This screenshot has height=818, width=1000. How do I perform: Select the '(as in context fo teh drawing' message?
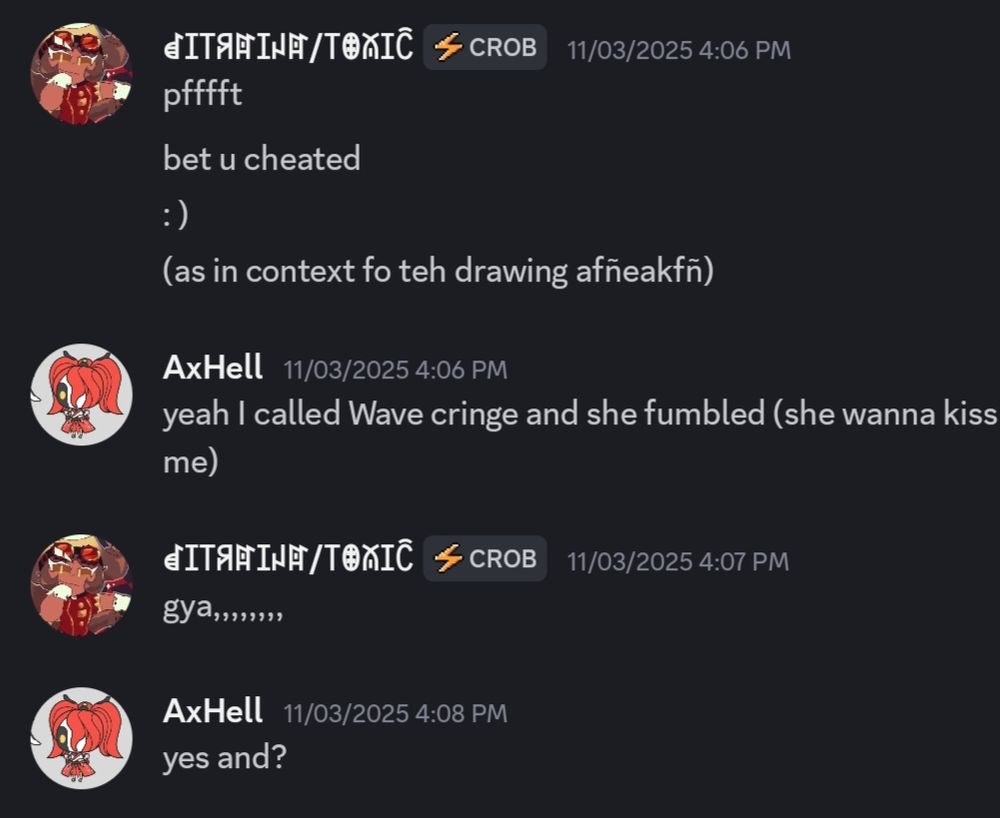point(438,271)
